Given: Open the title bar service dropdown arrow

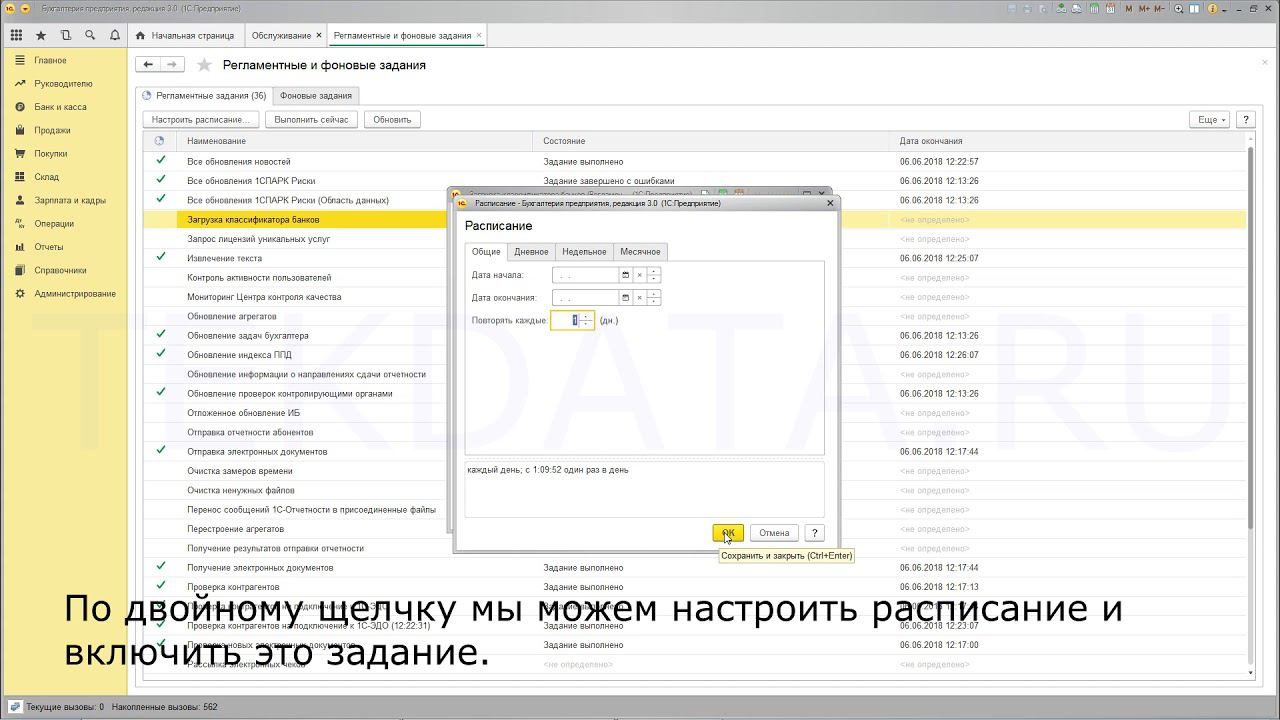Looking at the screenshot, I should 1225,9.
